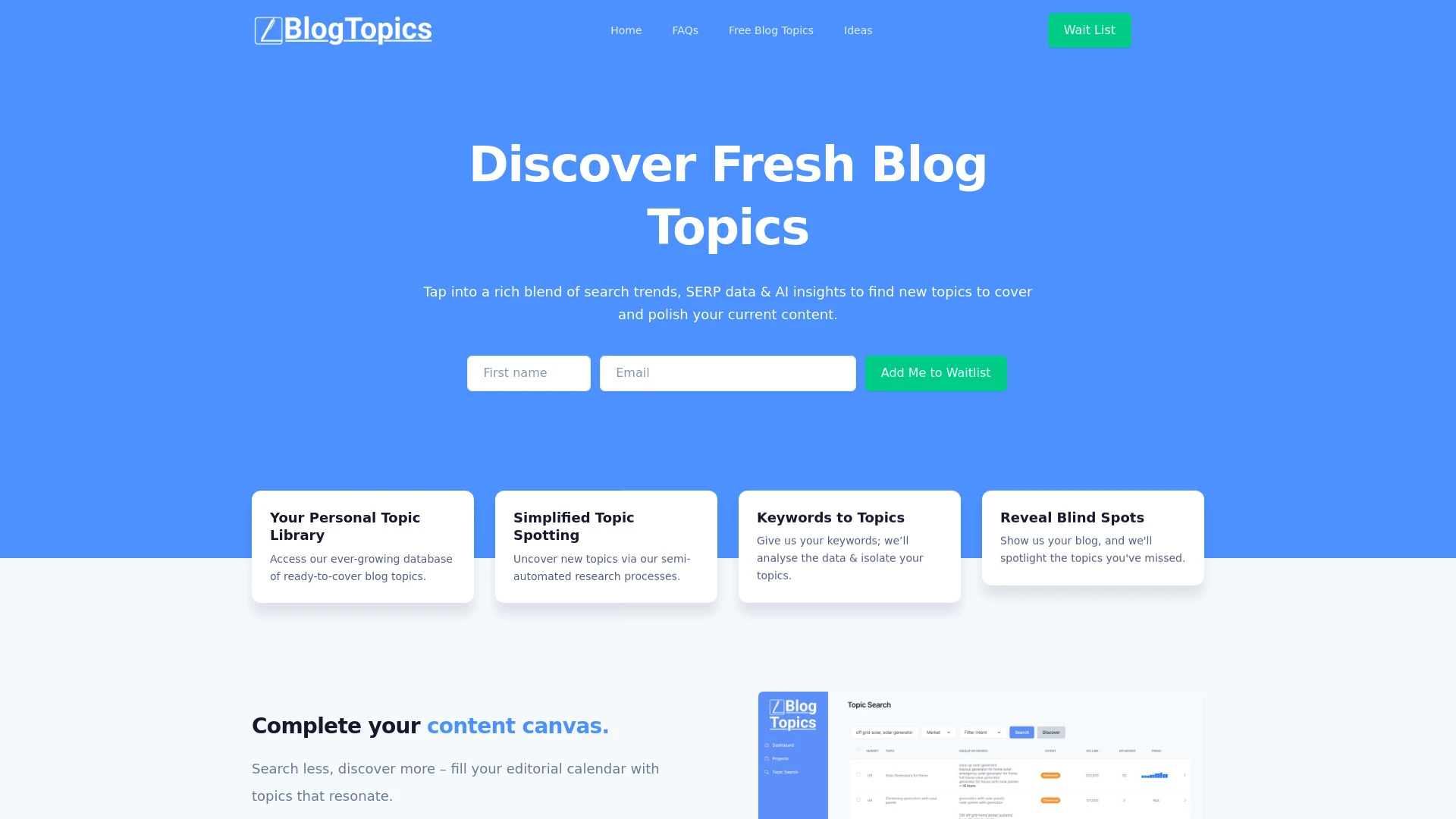Click the First name input field
This screenshot has height=819, width=1456.
pyautogui.click(x=528, y=373)
